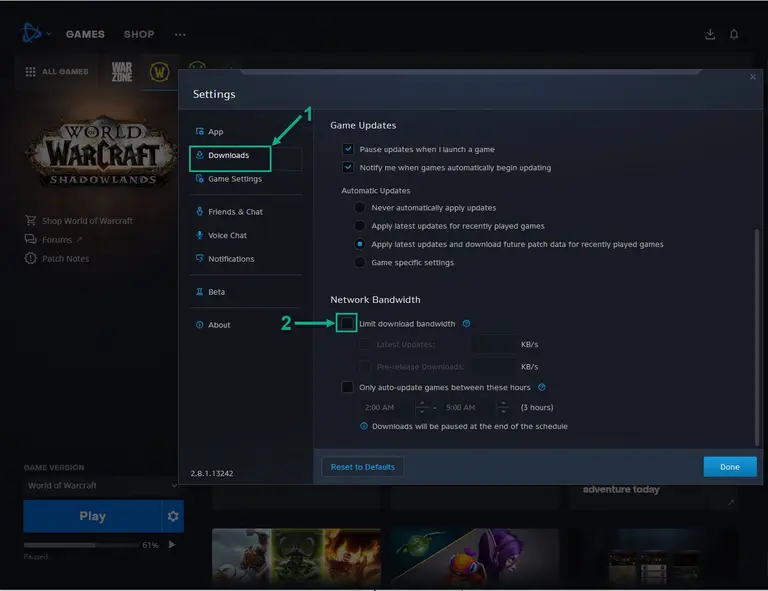Click the blue Play button
768x591 pixels.
tap(93, 516)
